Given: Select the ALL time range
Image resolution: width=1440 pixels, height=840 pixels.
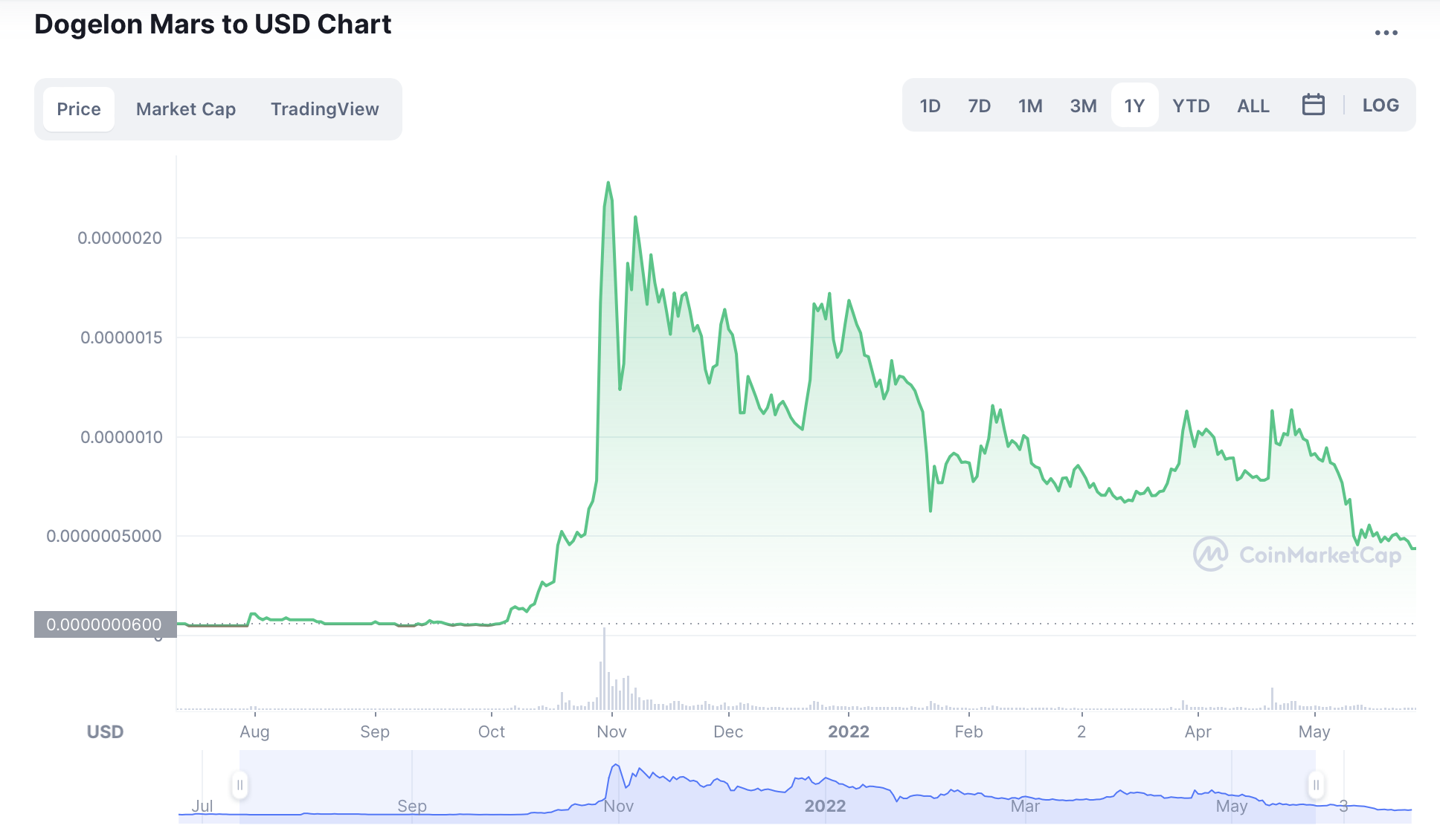Looking at the screenshot, I should coord(1253,106).
